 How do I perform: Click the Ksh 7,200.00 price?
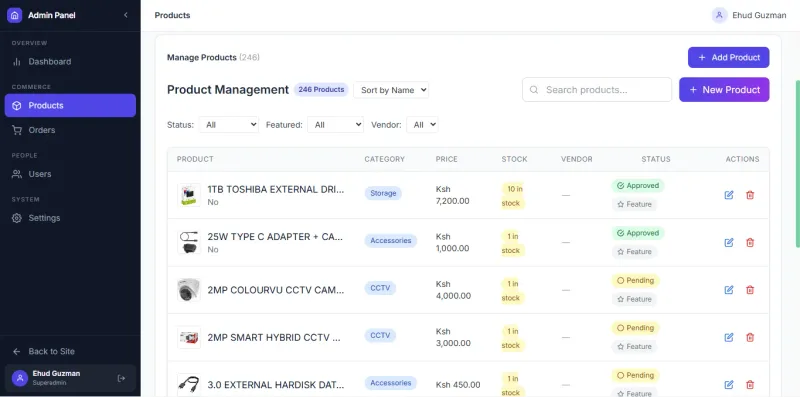tap(453, 195)
